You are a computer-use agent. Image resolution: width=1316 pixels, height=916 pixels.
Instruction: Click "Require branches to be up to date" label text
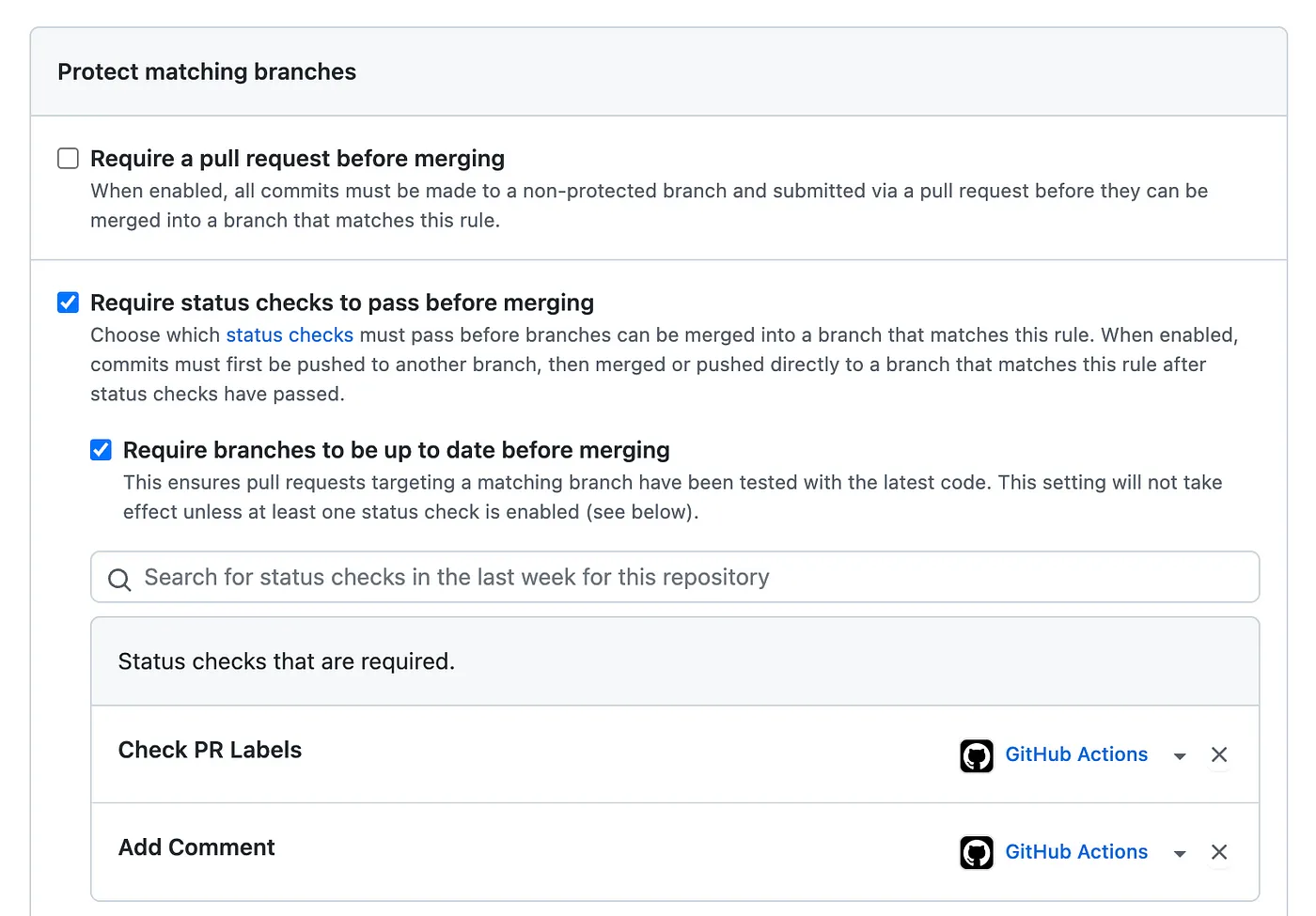point(396,450)
